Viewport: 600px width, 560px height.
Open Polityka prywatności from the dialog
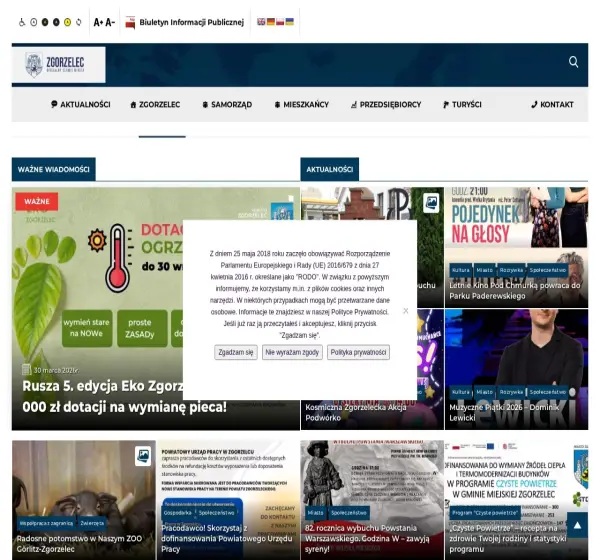coord(358,352)
